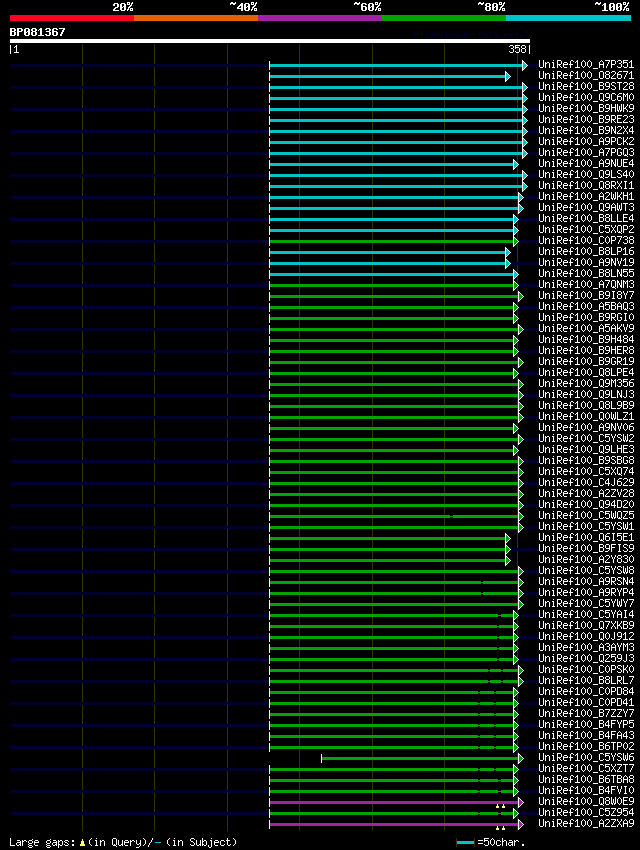Click the arrowhead ending the UniRef100_B9I8Y7 bar

(521, 297)
